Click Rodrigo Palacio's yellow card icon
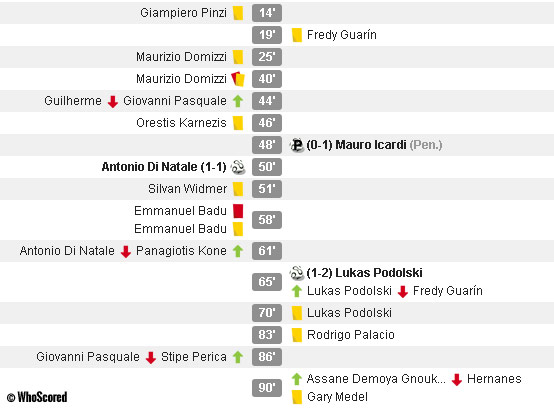 [x=297, y=335]
